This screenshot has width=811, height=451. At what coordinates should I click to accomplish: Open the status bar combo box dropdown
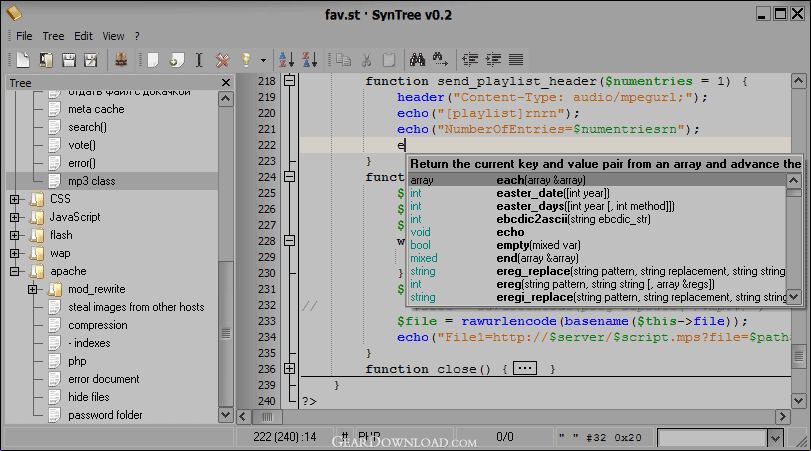click(x=775, y=438)
